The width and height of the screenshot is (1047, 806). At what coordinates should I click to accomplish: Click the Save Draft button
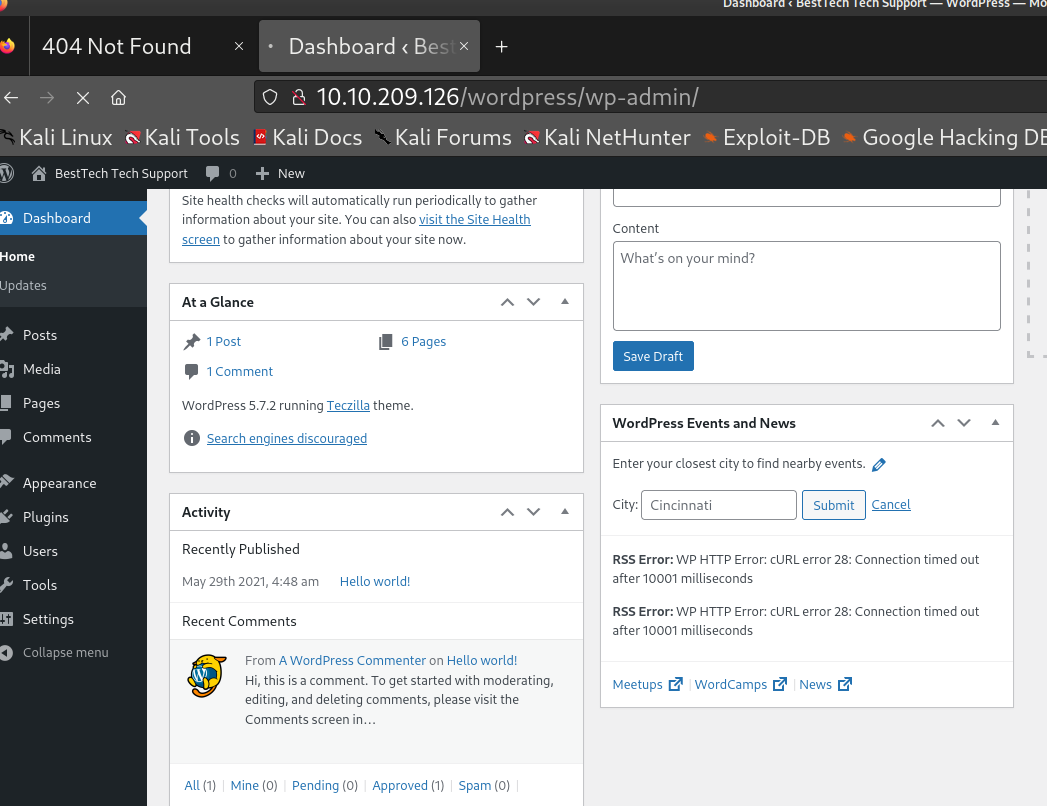click(x=653, y=357)
